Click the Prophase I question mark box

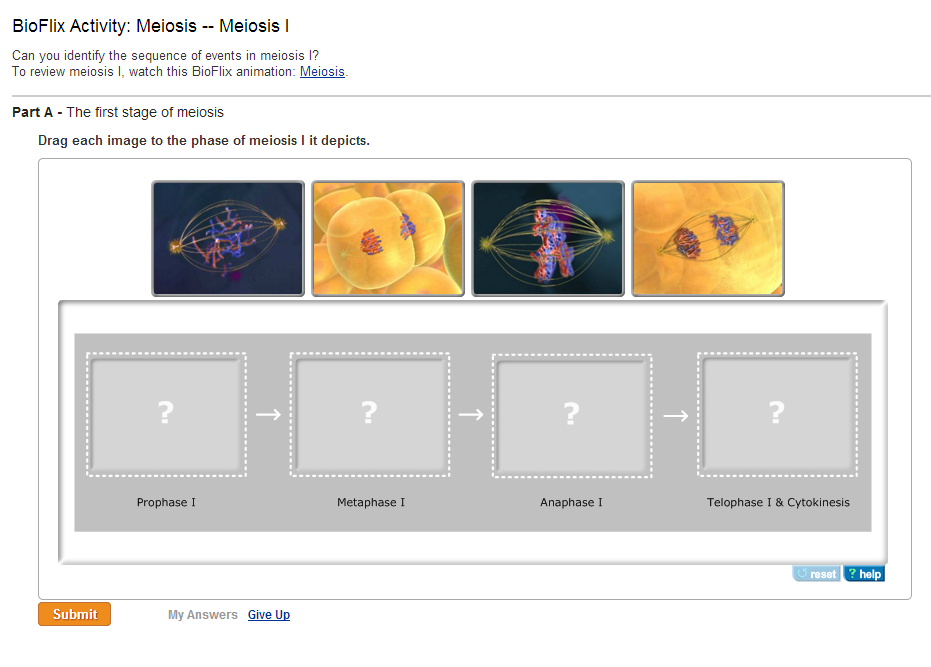166,414
